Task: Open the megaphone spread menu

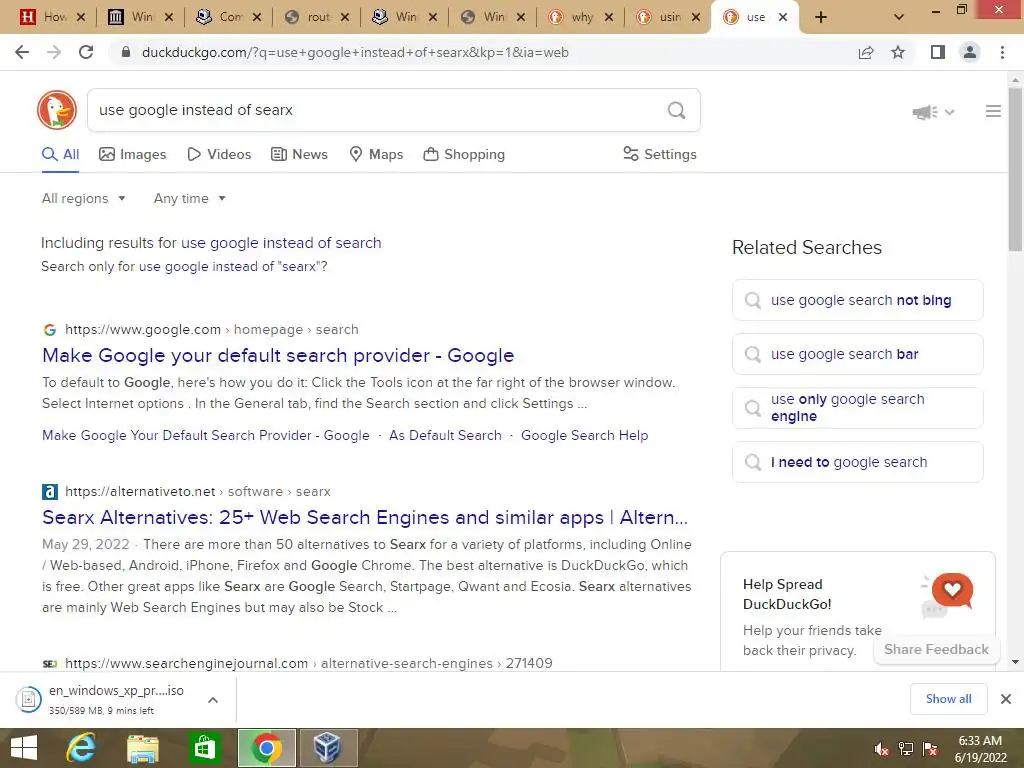Action: click(933, 112)
